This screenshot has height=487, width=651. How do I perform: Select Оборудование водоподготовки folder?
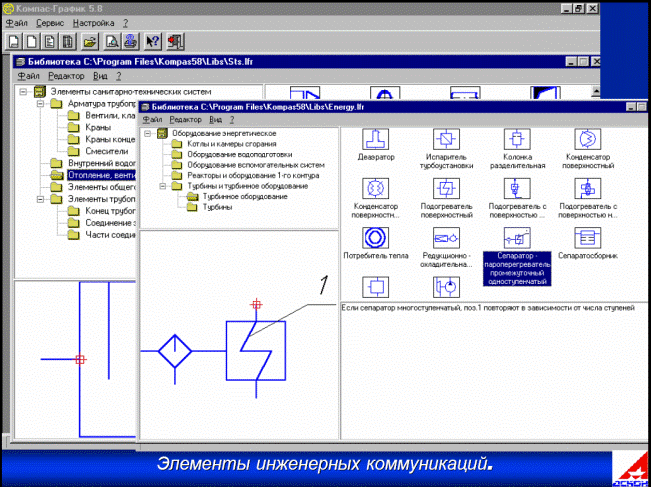point(240,154)
